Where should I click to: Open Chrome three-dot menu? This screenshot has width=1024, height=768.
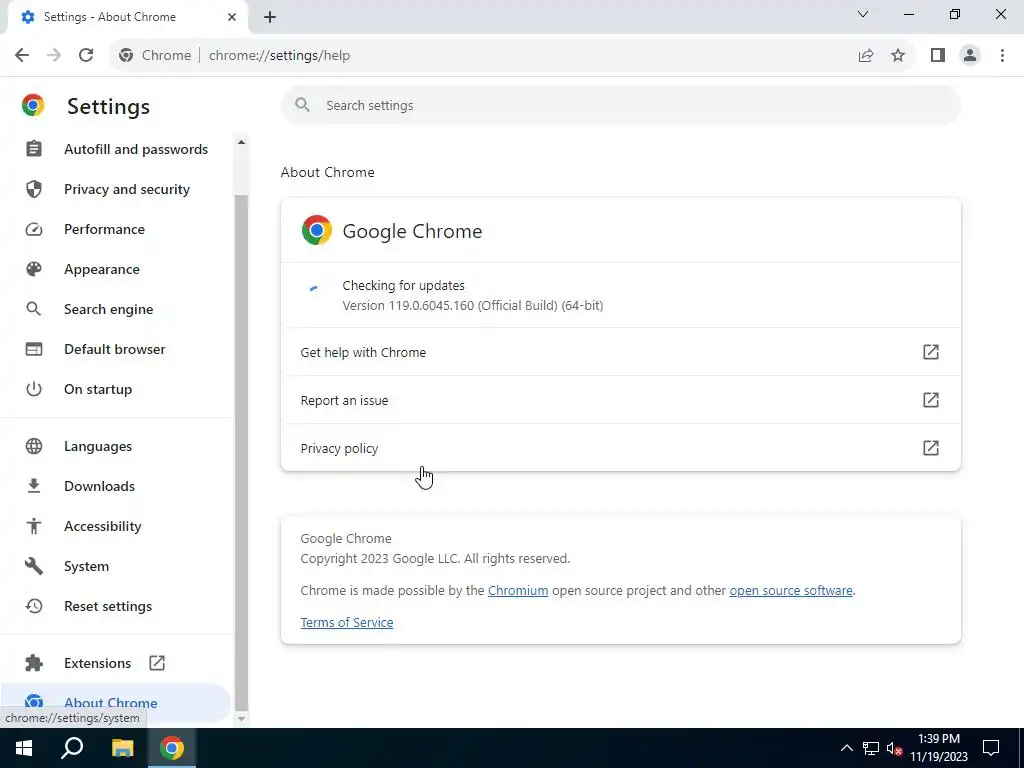(1002, 56)
